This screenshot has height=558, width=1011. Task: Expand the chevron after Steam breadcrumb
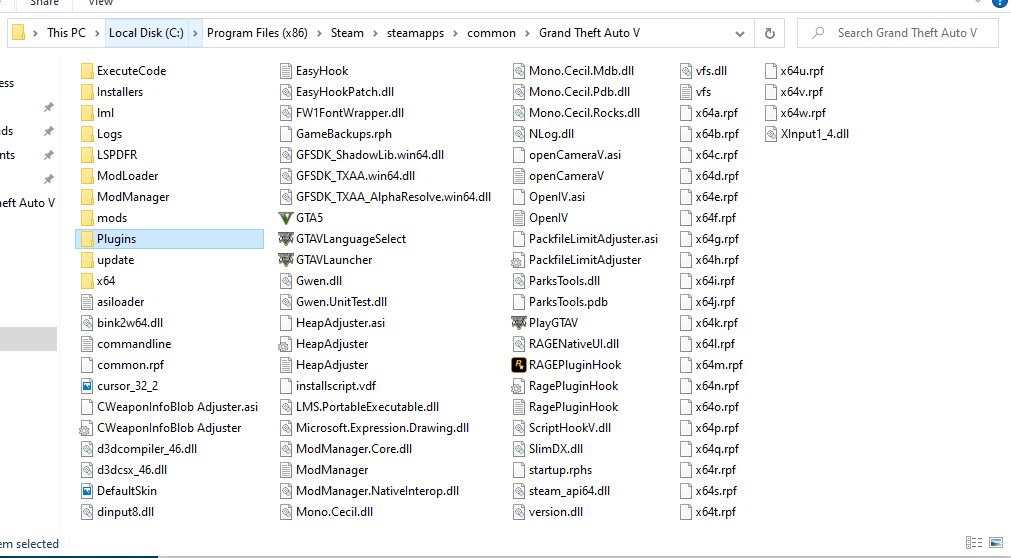pyautogui.click(x=375, y=33)
